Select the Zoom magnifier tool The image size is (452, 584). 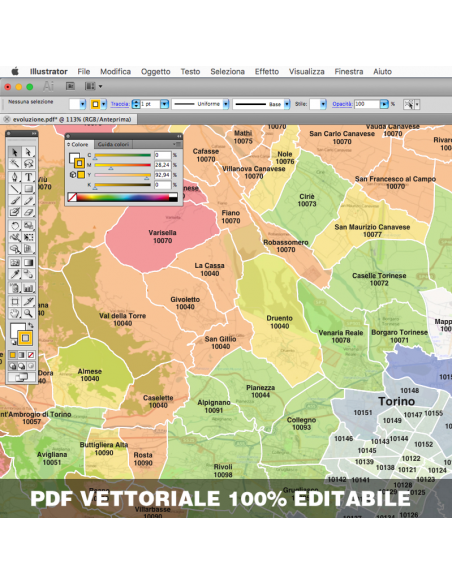pos(28,313)
